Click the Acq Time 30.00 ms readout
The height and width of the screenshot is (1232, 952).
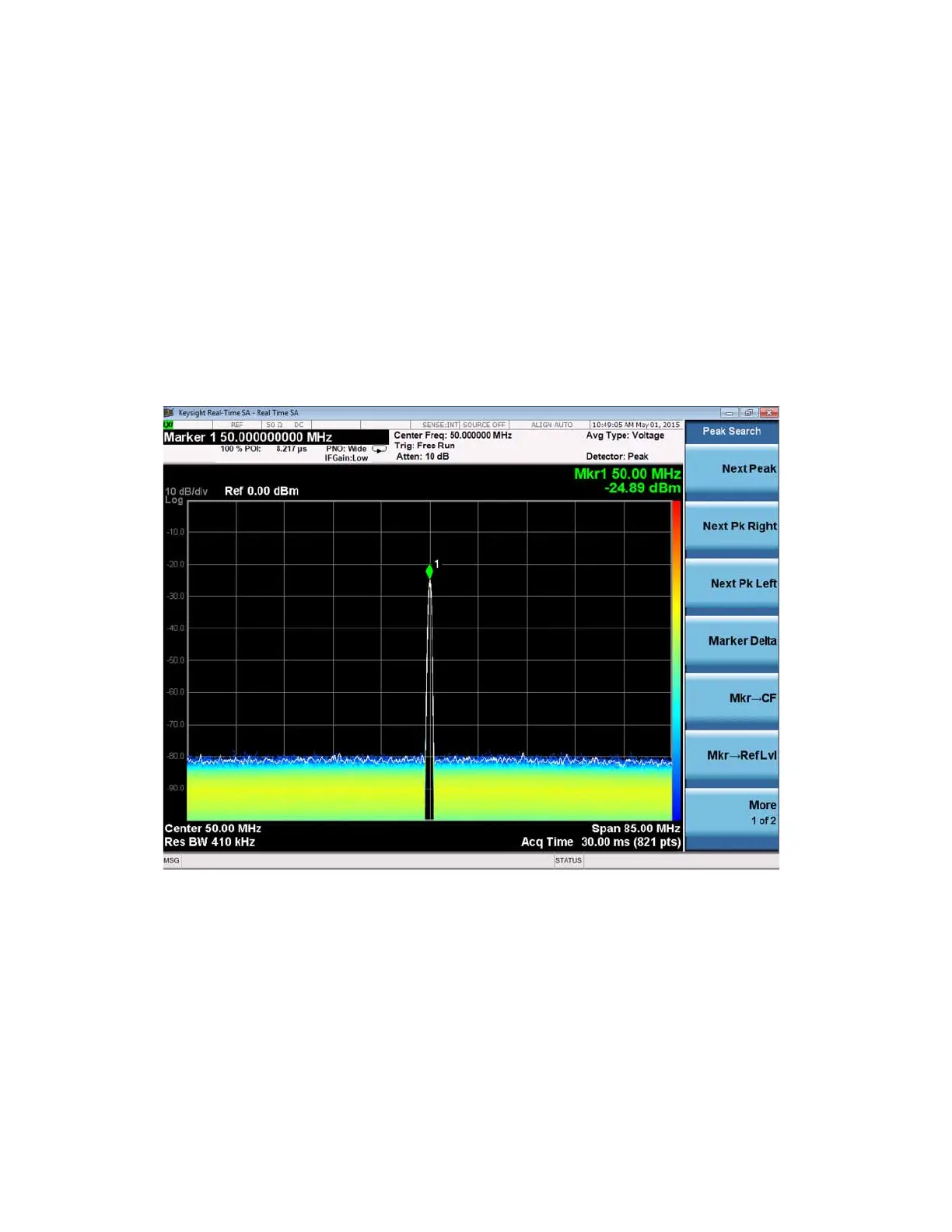600,842
